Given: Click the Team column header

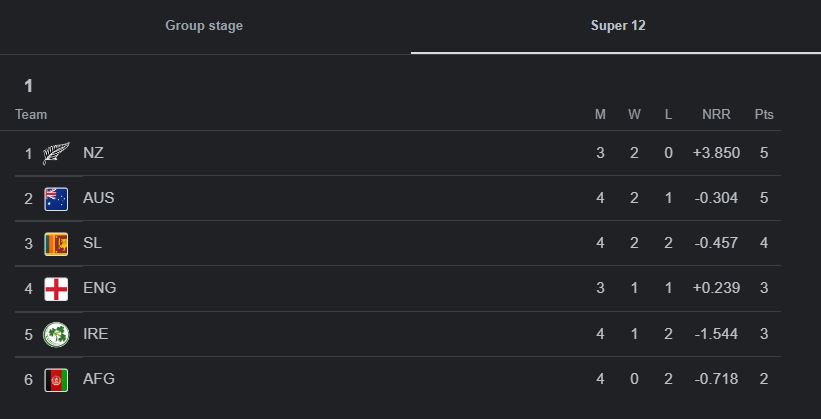Looking at the screenshot, I should (x=31, y=114).
